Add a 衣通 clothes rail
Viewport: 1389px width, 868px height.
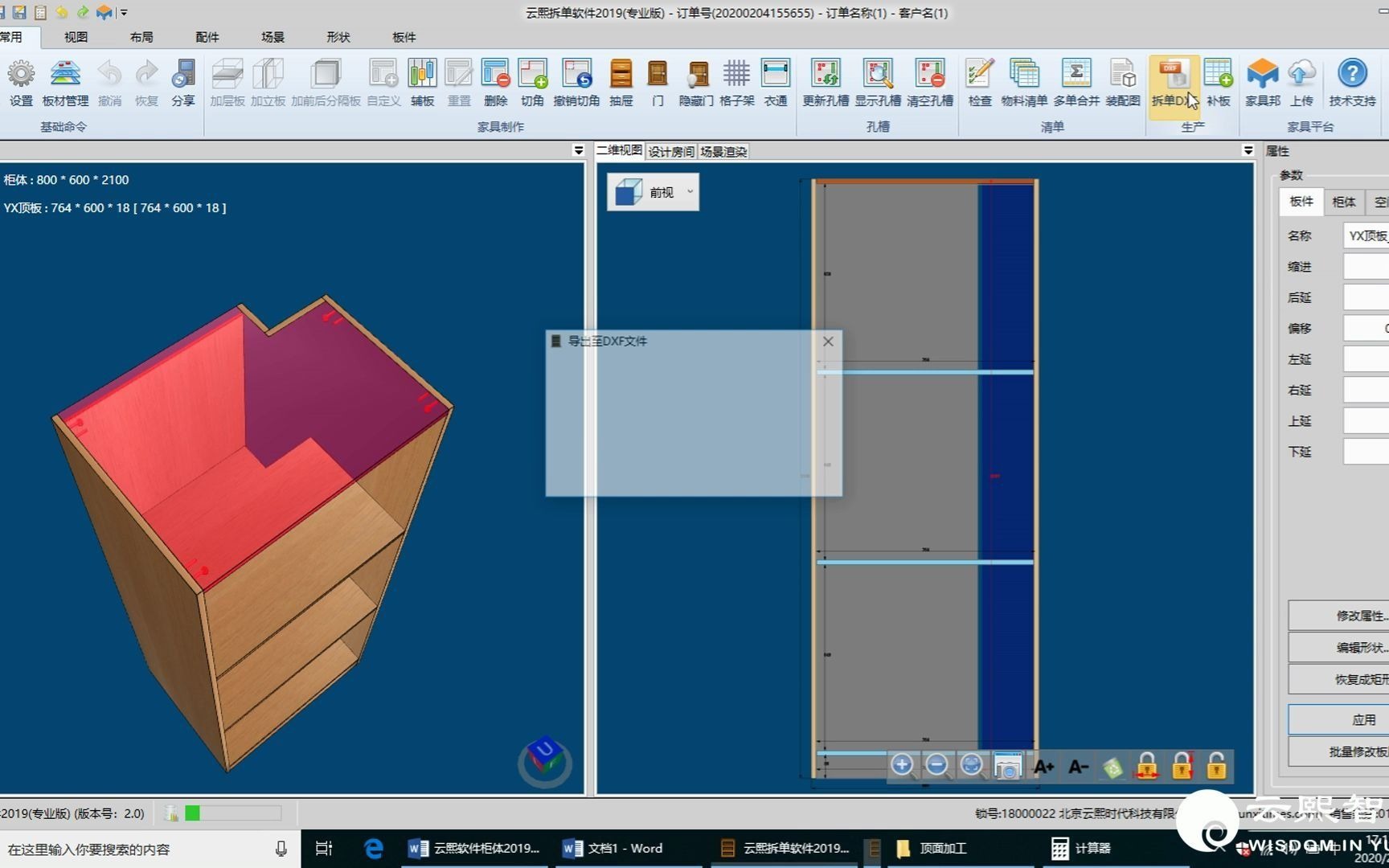[x=776, y=82]
